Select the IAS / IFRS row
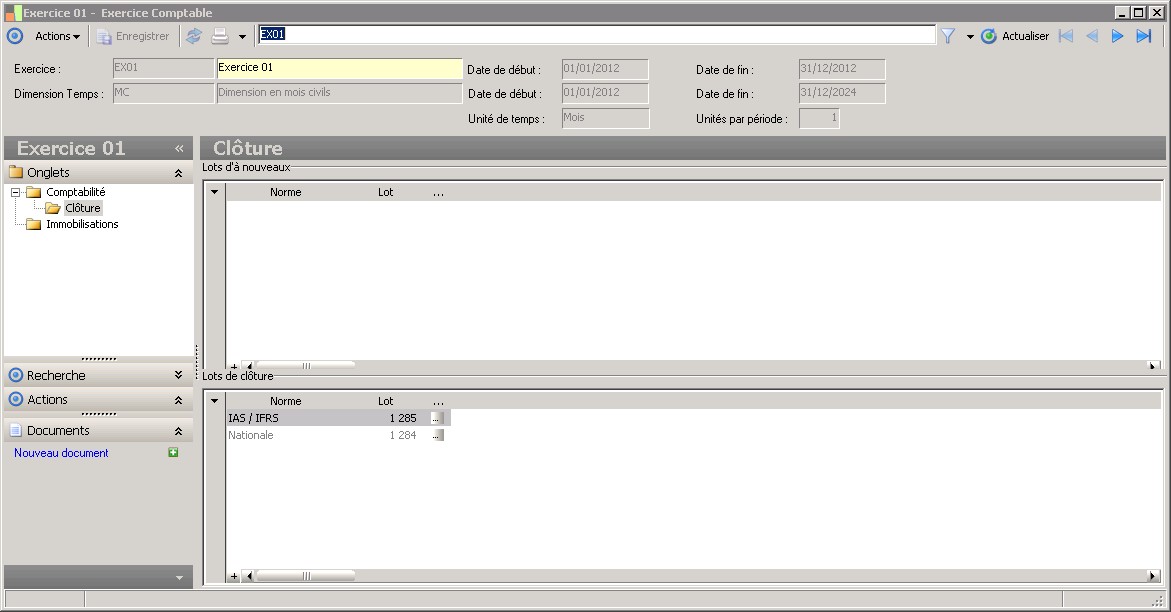 338,418
